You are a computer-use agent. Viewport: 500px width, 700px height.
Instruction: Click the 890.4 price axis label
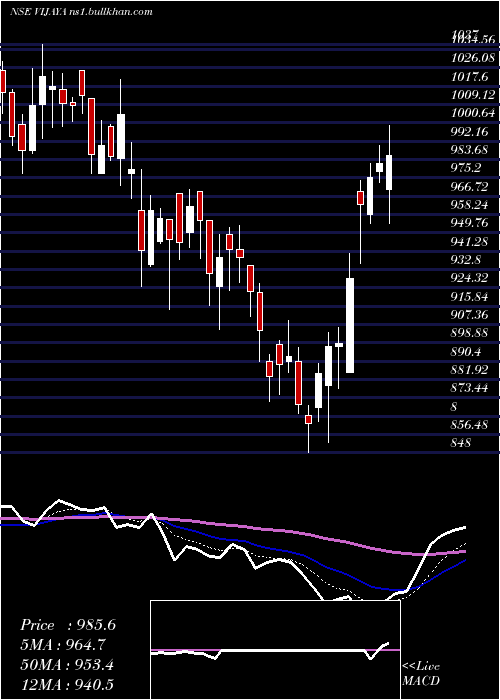468,352
